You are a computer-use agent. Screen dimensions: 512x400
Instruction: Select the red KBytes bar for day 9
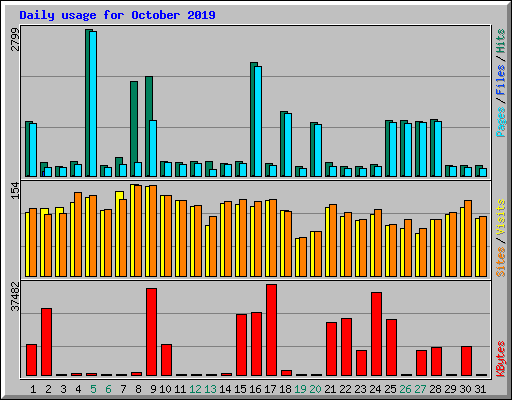(152, 332)
